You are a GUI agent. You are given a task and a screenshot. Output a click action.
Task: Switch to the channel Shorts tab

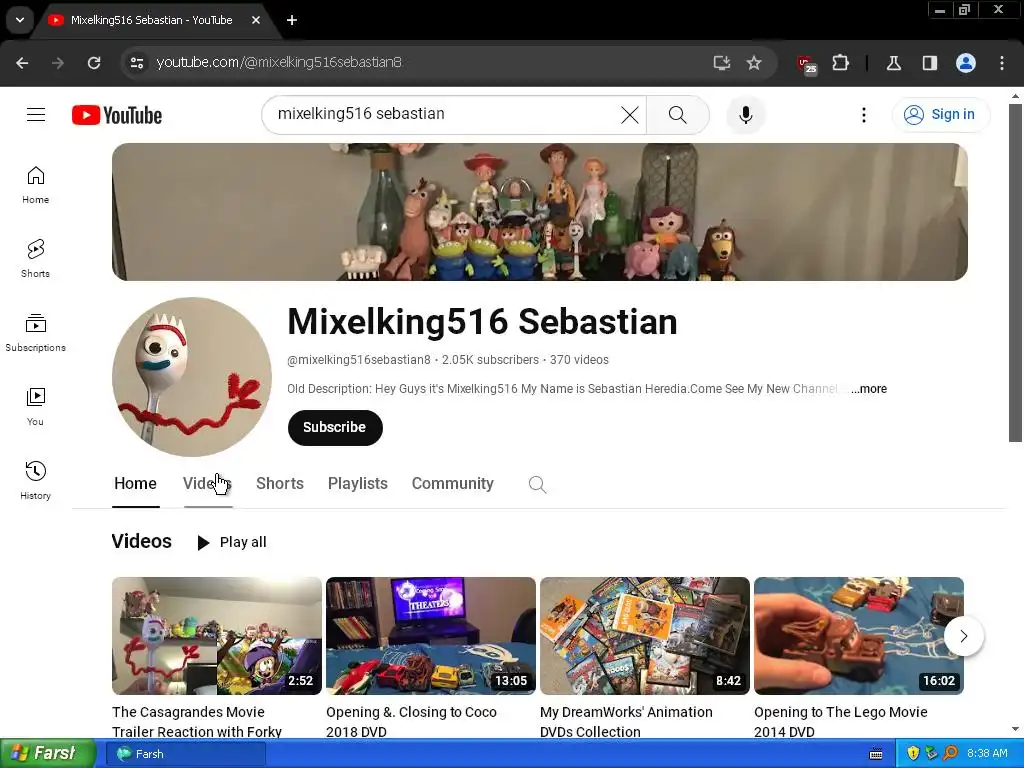coord(280,484)
